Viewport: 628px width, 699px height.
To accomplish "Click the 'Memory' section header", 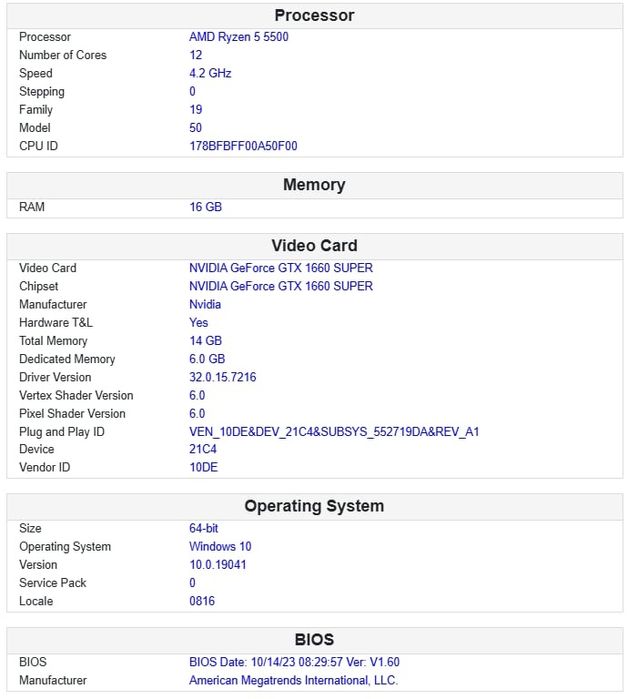I will (314, 185).
